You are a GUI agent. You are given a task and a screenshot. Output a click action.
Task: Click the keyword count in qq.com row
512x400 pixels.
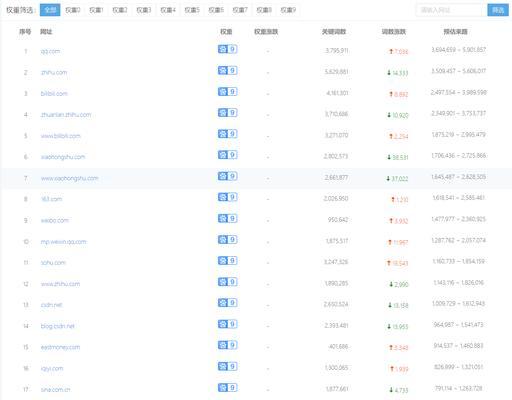(x=337, y=51)
